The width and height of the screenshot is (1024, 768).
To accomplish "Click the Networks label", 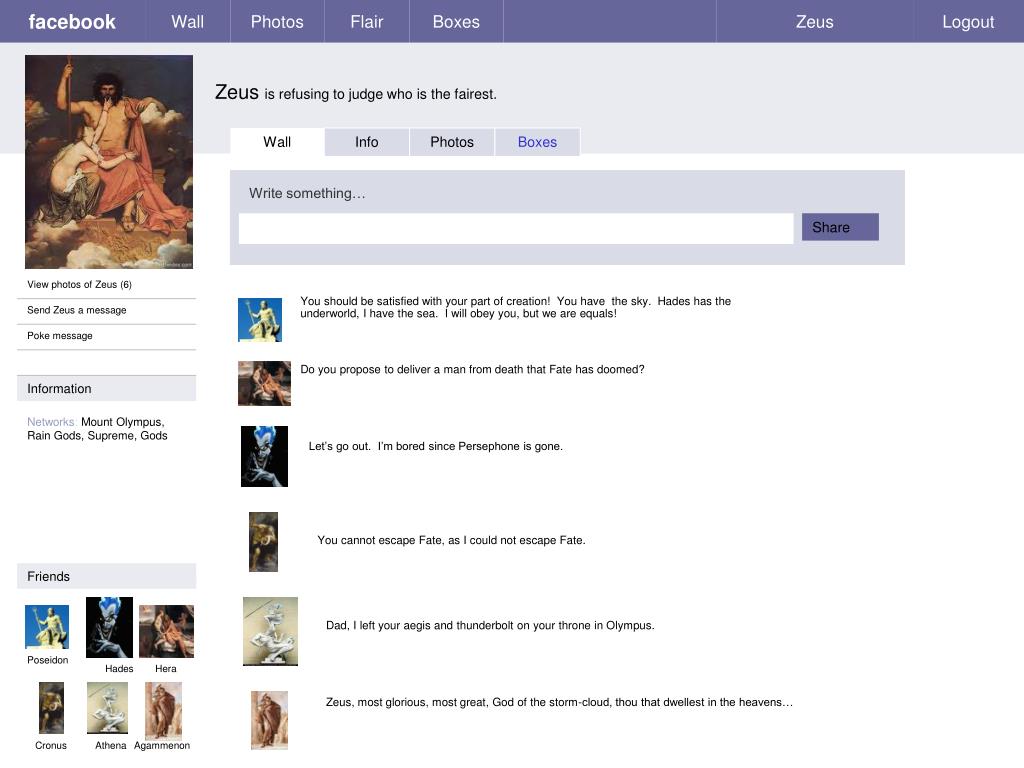I will (52, 422).
